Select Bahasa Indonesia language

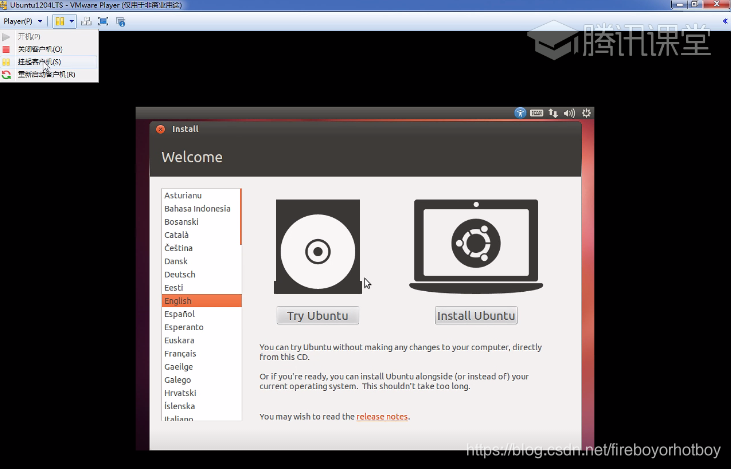pyautogui.click(x=200, y=208)
